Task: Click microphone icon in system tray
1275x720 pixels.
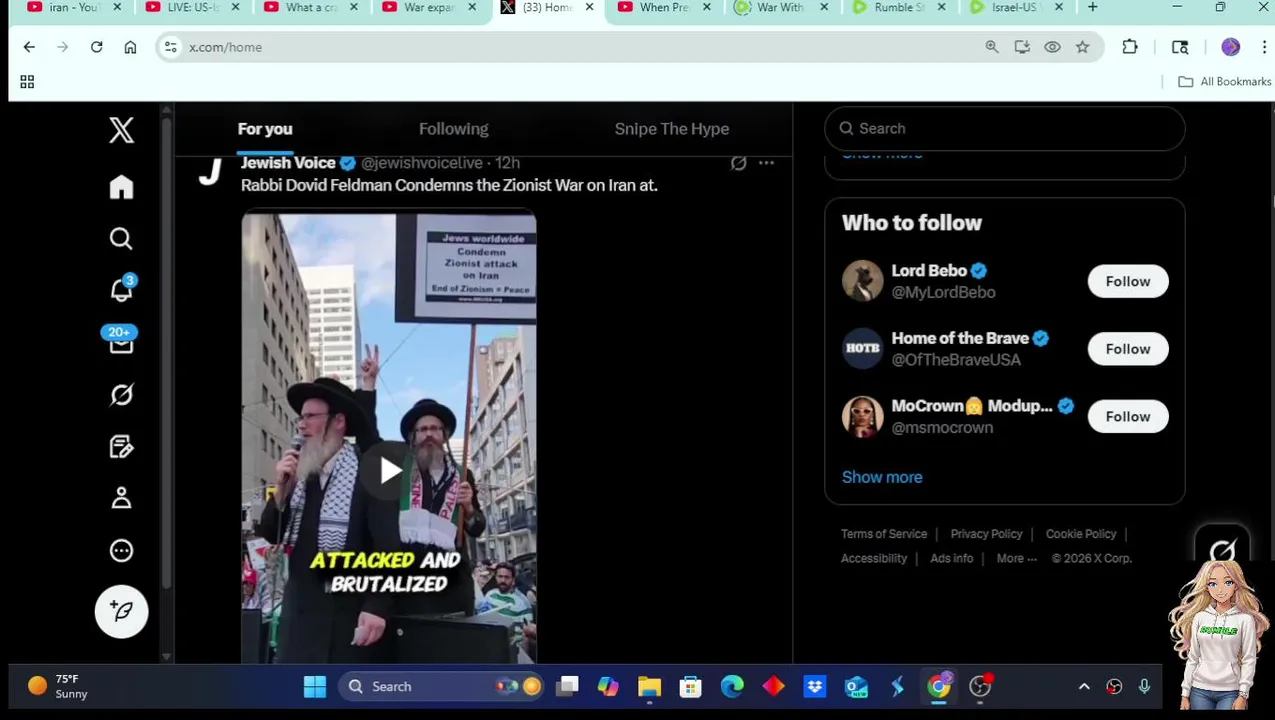Action: (1144, 687)
